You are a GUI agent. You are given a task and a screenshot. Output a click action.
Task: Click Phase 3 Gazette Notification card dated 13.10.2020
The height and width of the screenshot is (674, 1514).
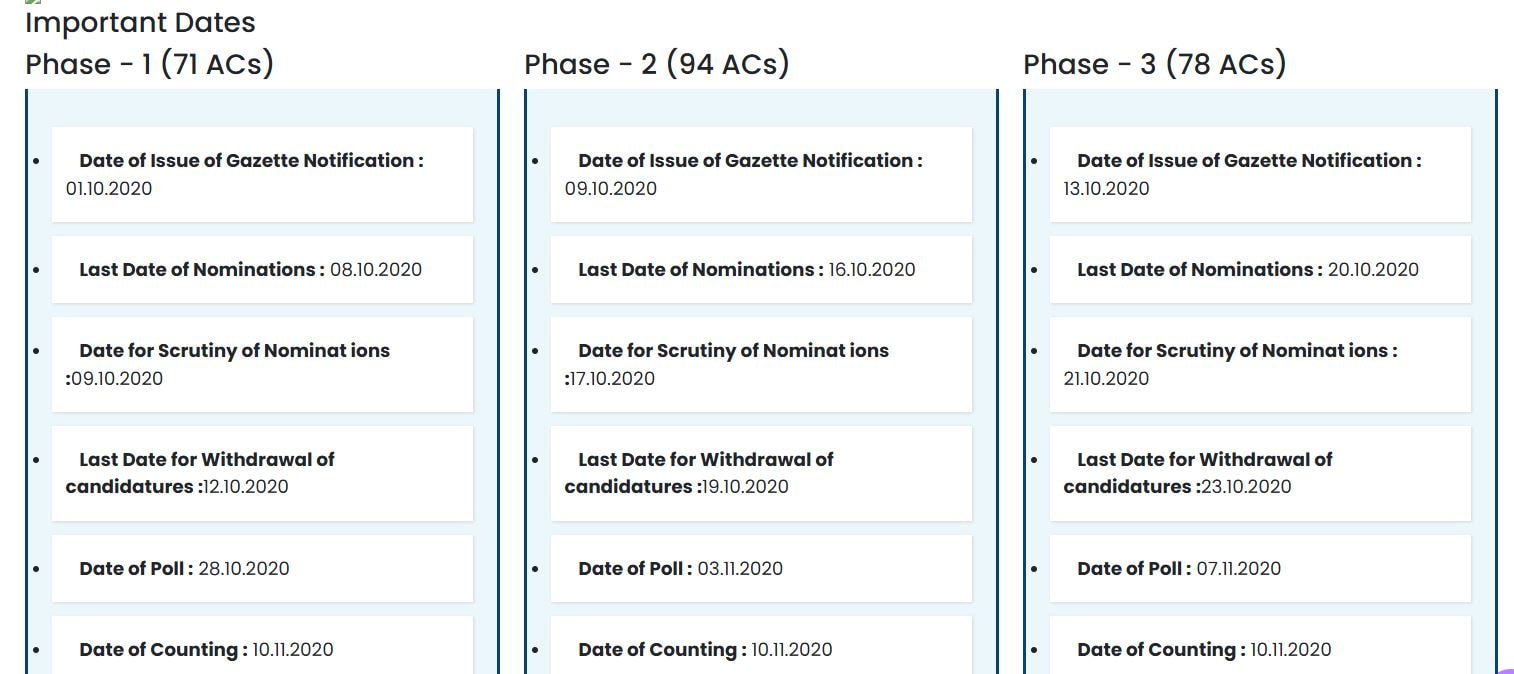(x=1259, y=174)
